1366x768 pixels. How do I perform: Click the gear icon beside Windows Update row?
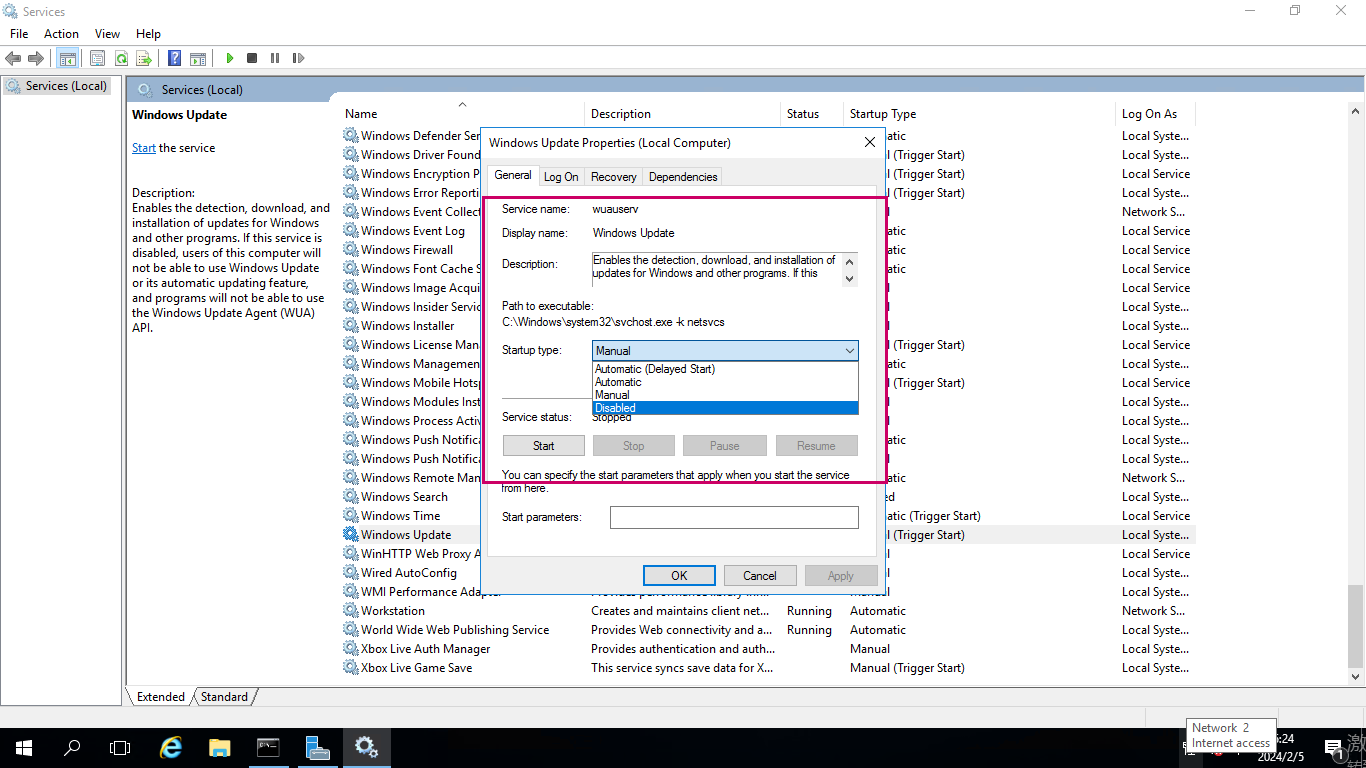tap(351, 534)
